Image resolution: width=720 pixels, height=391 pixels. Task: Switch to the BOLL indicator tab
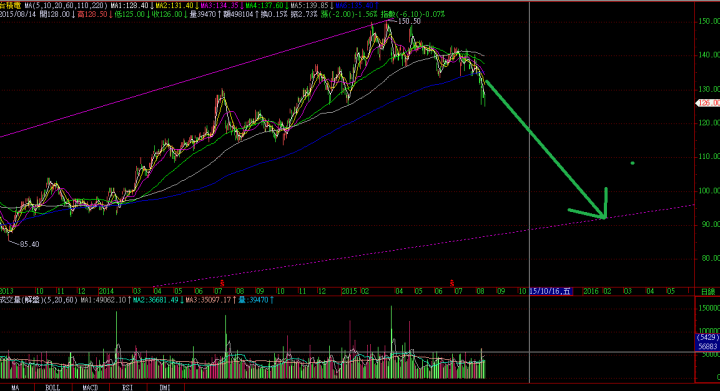pyautogui.click(x=53, y=387)
